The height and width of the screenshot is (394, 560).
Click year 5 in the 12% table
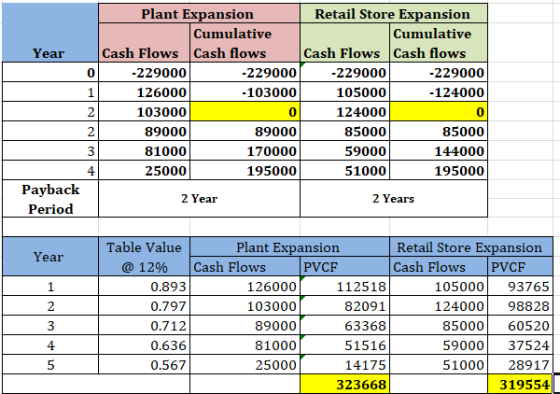tap(50, 364)
